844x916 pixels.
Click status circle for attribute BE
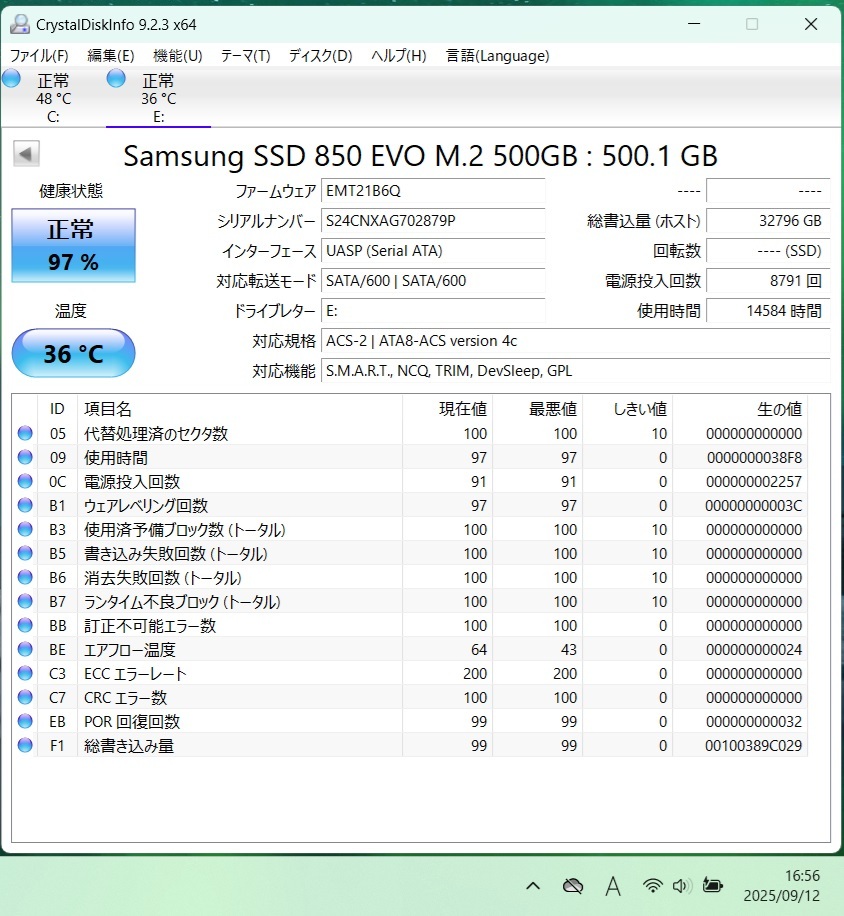click(25, 649)
